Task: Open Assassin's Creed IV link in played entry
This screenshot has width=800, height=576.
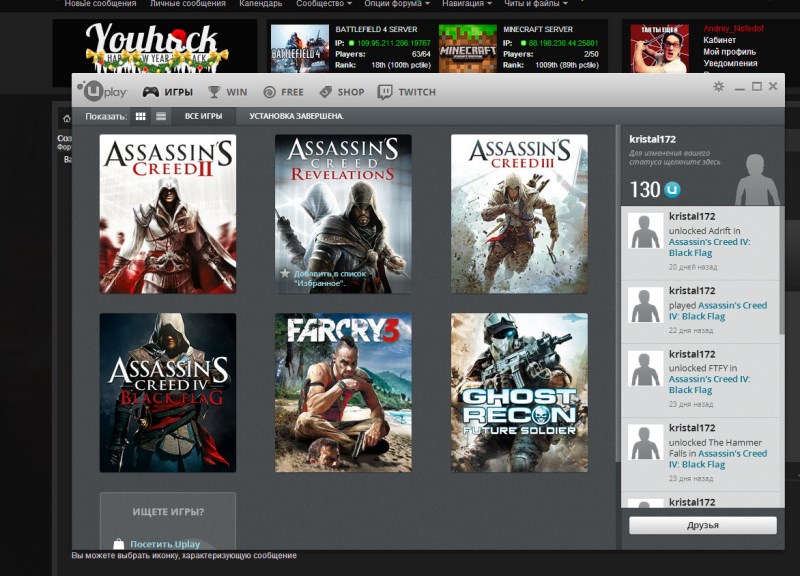Action: [718, 311]
